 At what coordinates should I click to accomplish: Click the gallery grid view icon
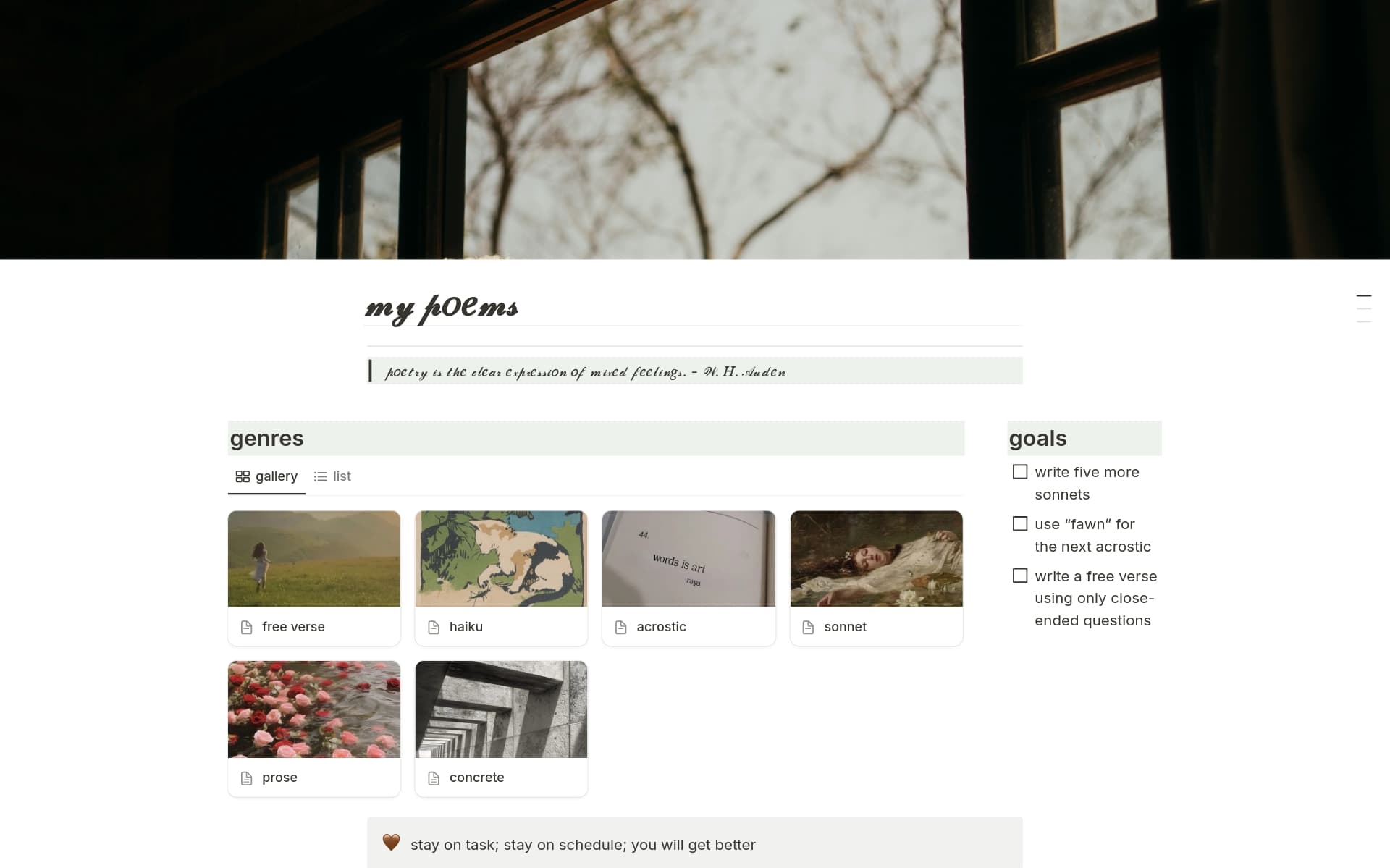tap(243, 476)
